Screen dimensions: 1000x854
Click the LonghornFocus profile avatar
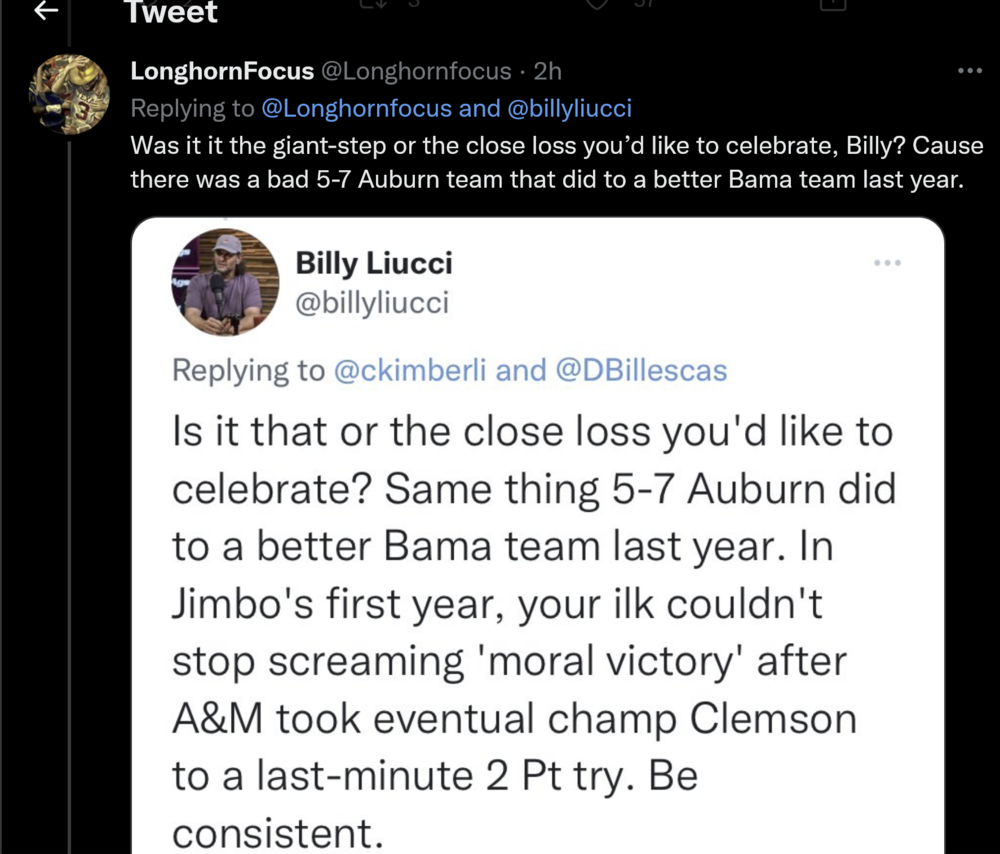(x=69, y=94)
